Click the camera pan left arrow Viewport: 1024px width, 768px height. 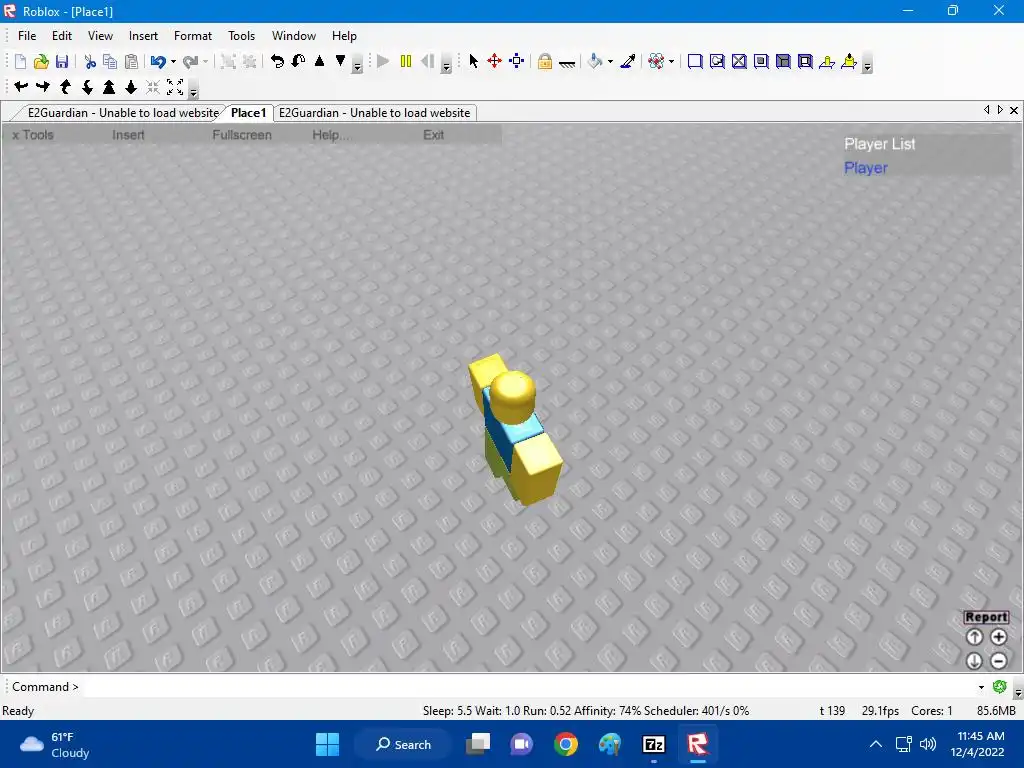(21, 86)
